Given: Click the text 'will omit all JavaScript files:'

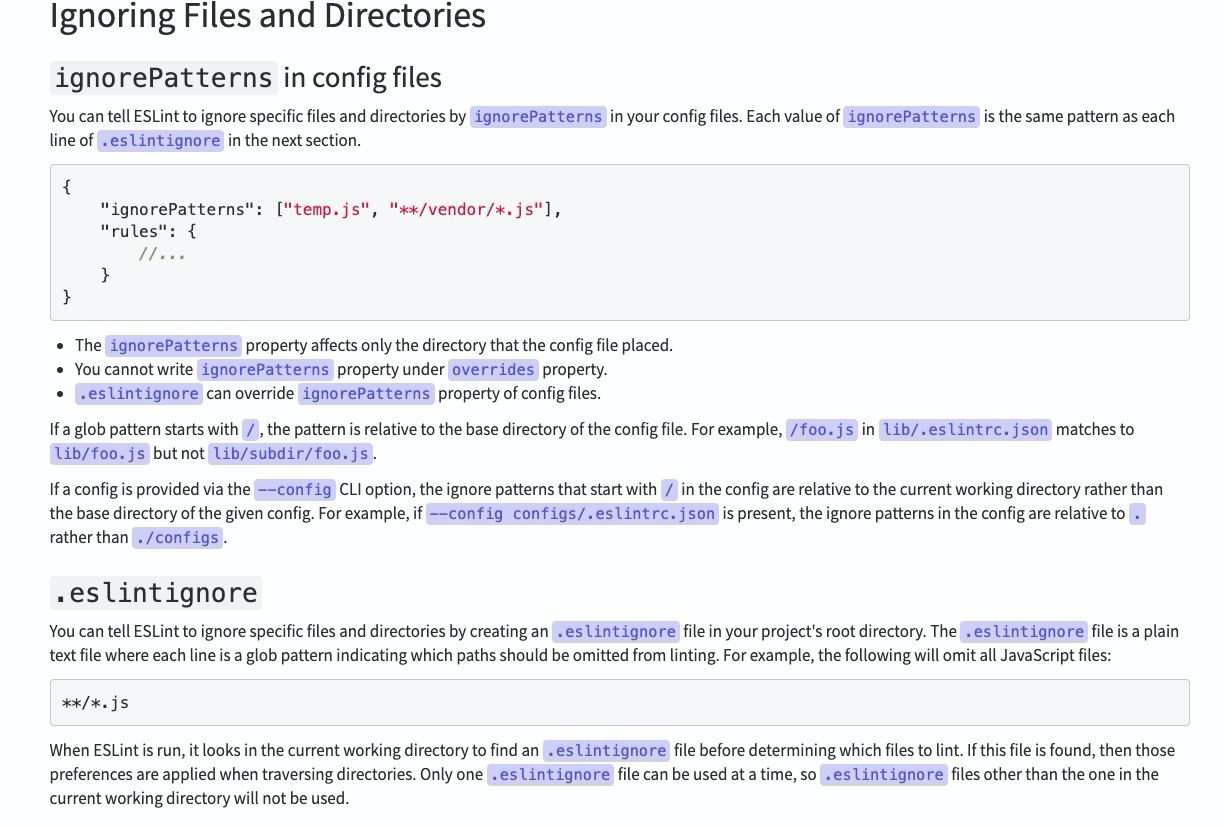Looking at the screenshot, I should point(1000,655).
